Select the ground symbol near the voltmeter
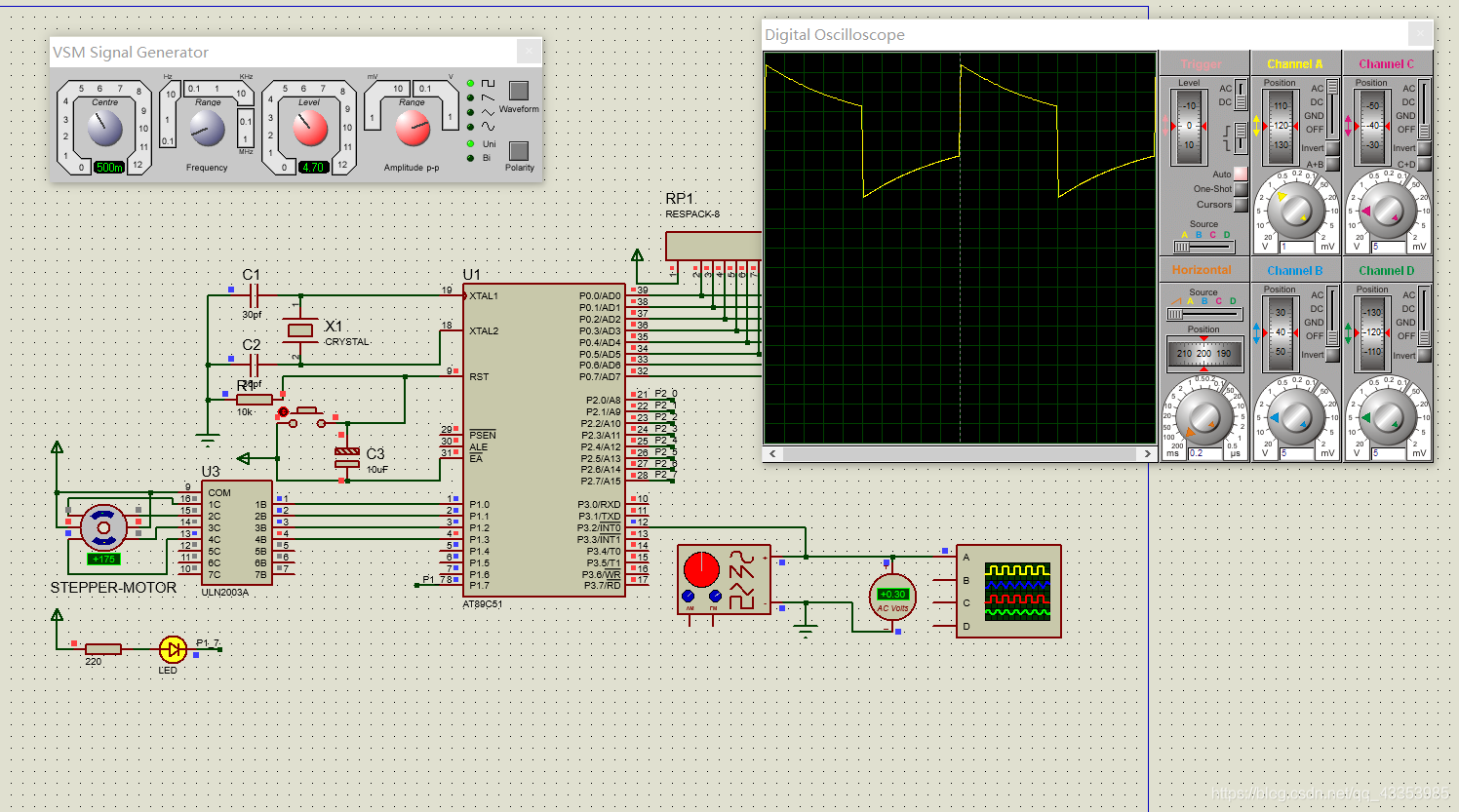 click(806, 629)
